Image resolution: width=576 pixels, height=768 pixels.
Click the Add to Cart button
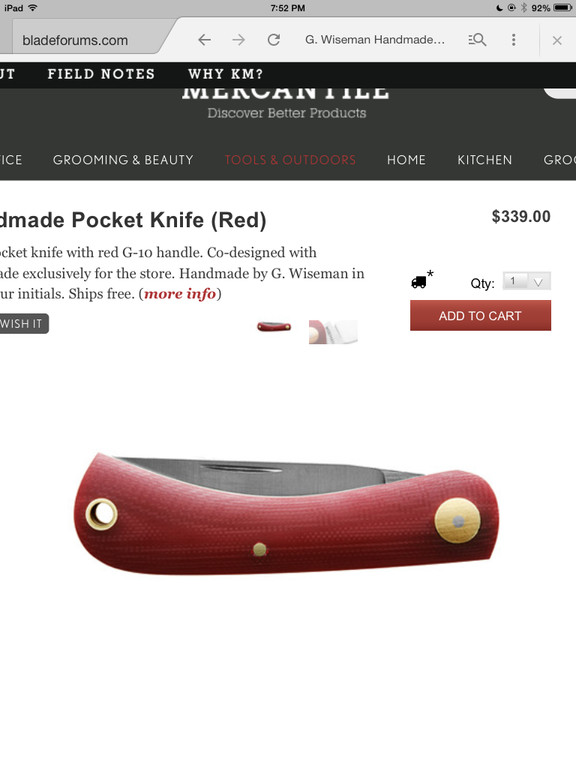click(x=480, y=315)
